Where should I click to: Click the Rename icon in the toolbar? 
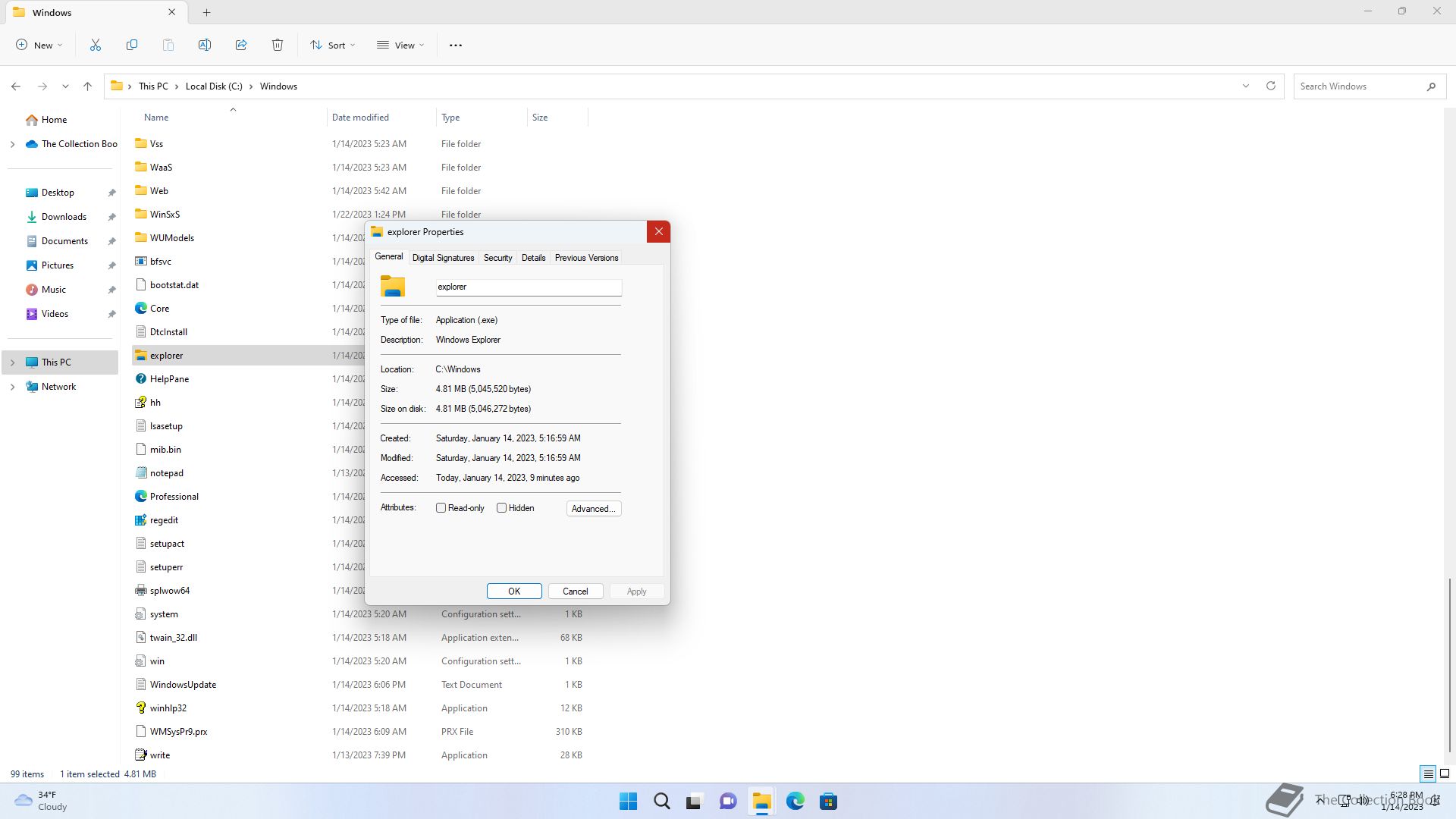tap(205, 45)
